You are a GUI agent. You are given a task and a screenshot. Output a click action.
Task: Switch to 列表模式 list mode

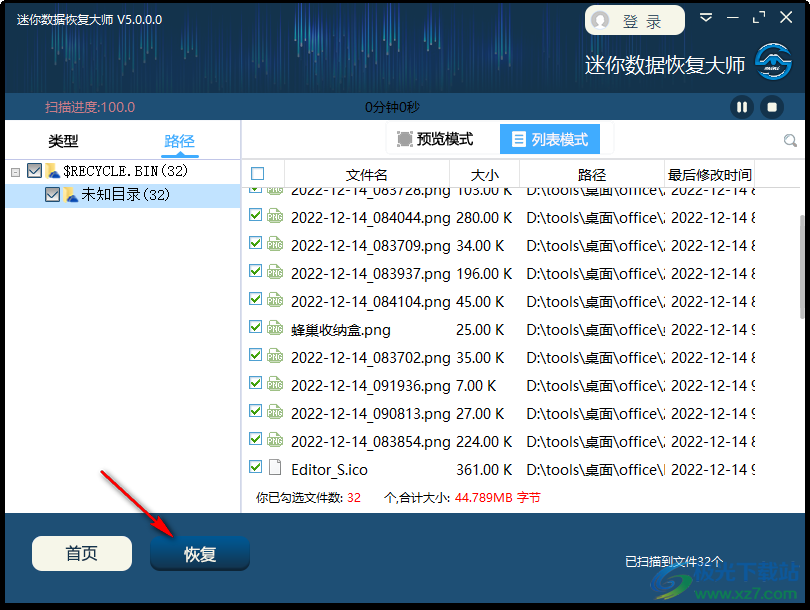(550, 139)
